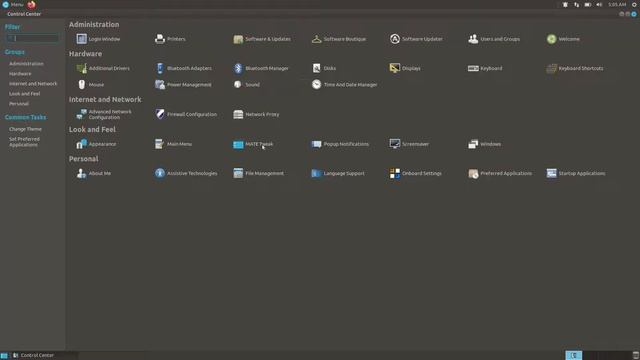
Task: Launch Software Updater
Action: (x=416, y=39)
